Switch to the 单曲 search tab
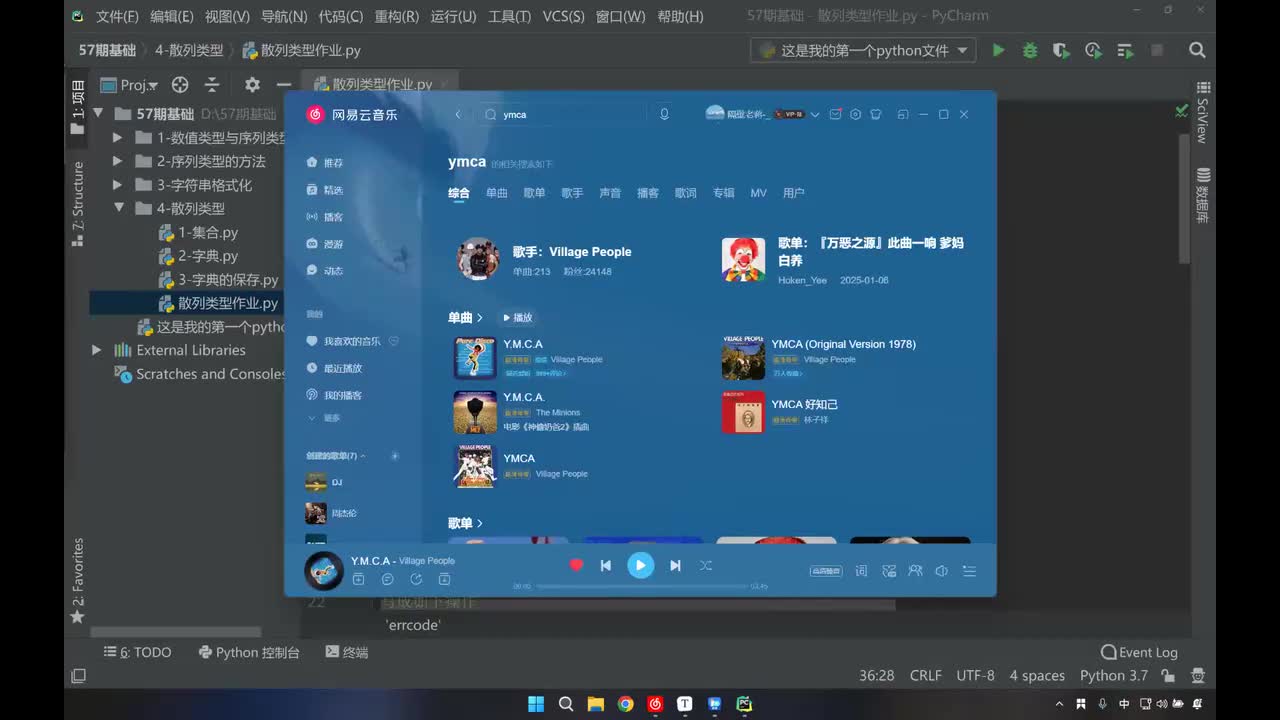This screenshot has height=720, width=1280. tap(497, 193)
